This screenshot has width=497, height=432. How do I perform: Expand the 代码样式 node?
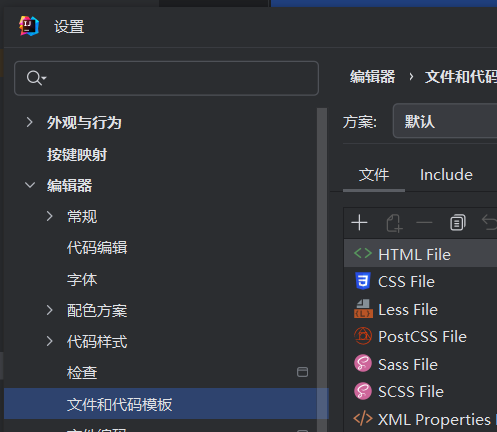(50, 341)
